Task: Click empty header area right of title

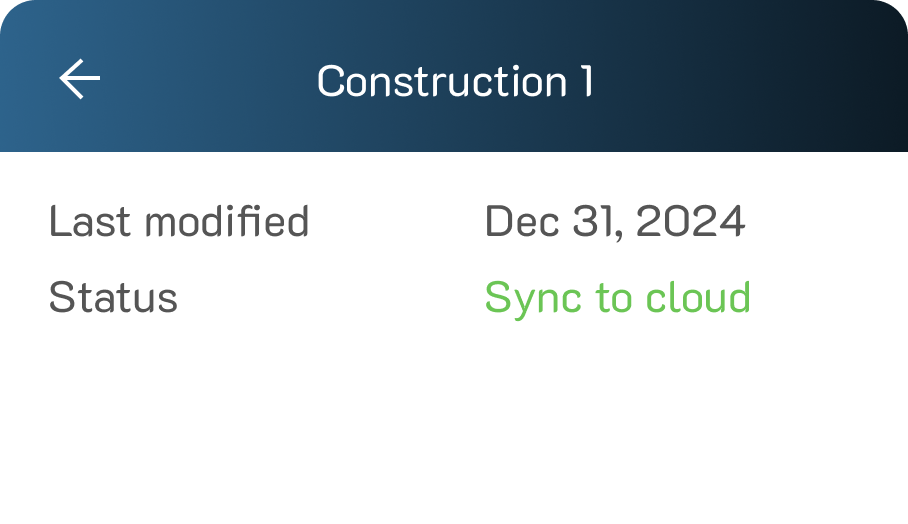Action: coord(760,80)
